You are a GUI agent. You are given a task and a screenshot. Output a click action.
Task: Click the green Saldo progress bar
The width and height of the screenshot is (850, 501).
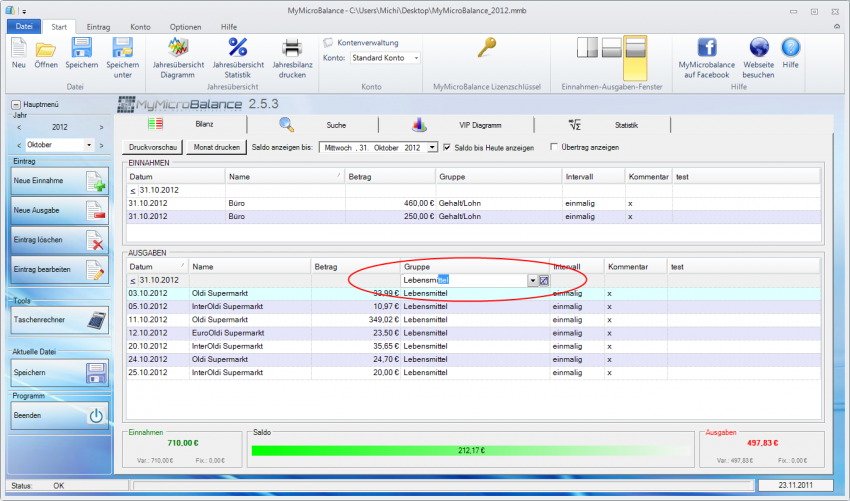pos(468,450)
